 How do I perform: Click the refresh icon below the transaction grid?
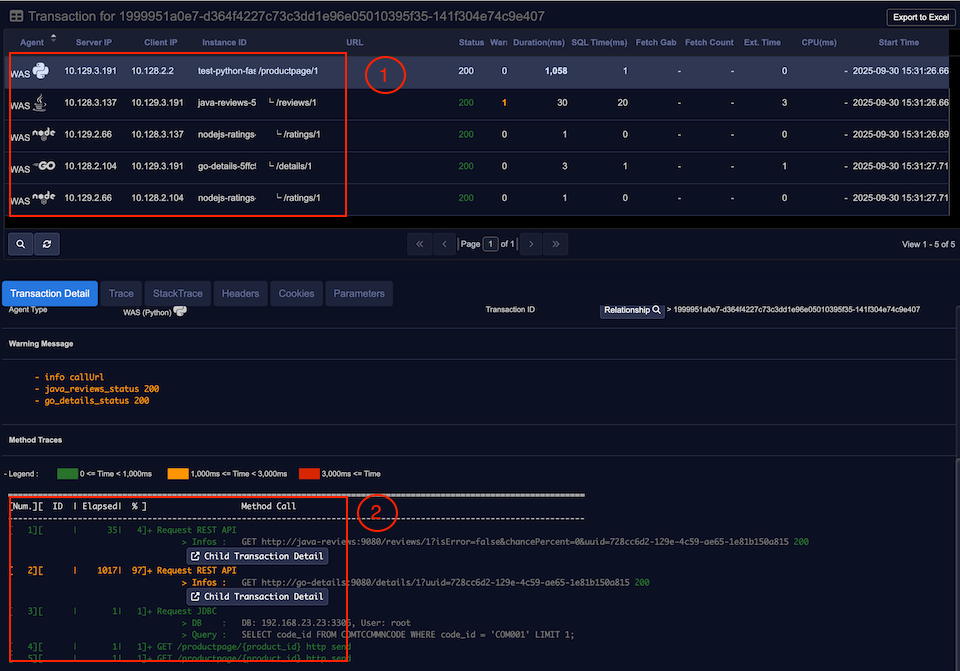(46, 244)
